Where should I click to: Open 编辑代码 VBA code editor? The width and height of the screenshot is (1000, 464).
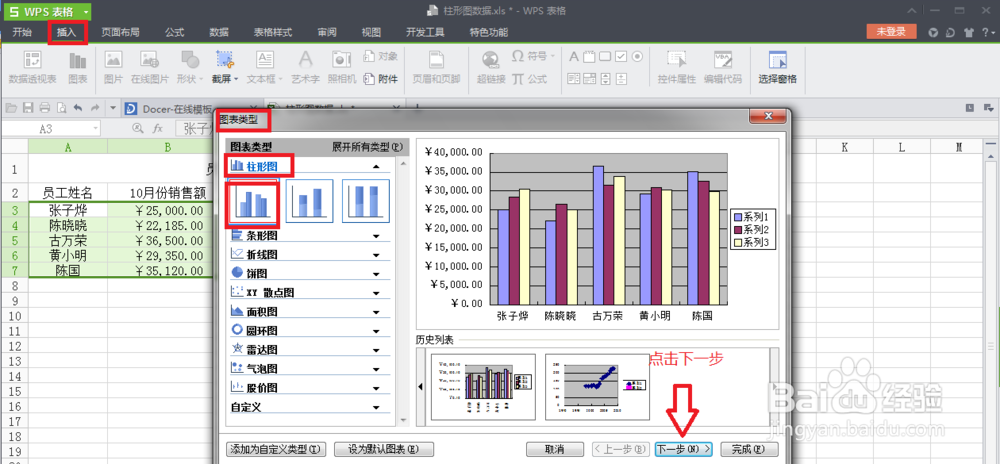pos(723,68)
